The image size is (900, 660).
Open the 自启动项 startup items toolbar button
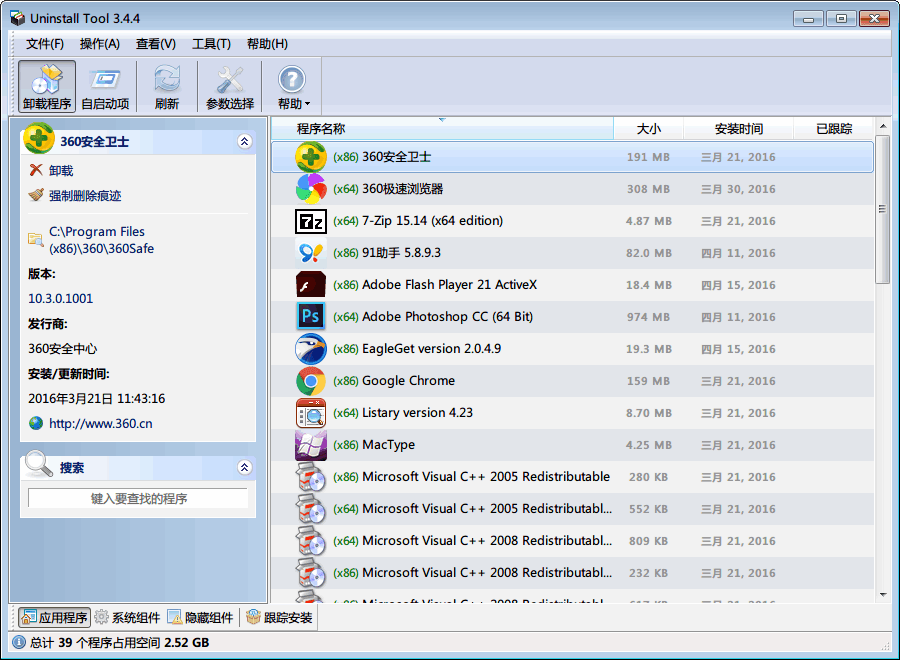(x=106, y=87)
